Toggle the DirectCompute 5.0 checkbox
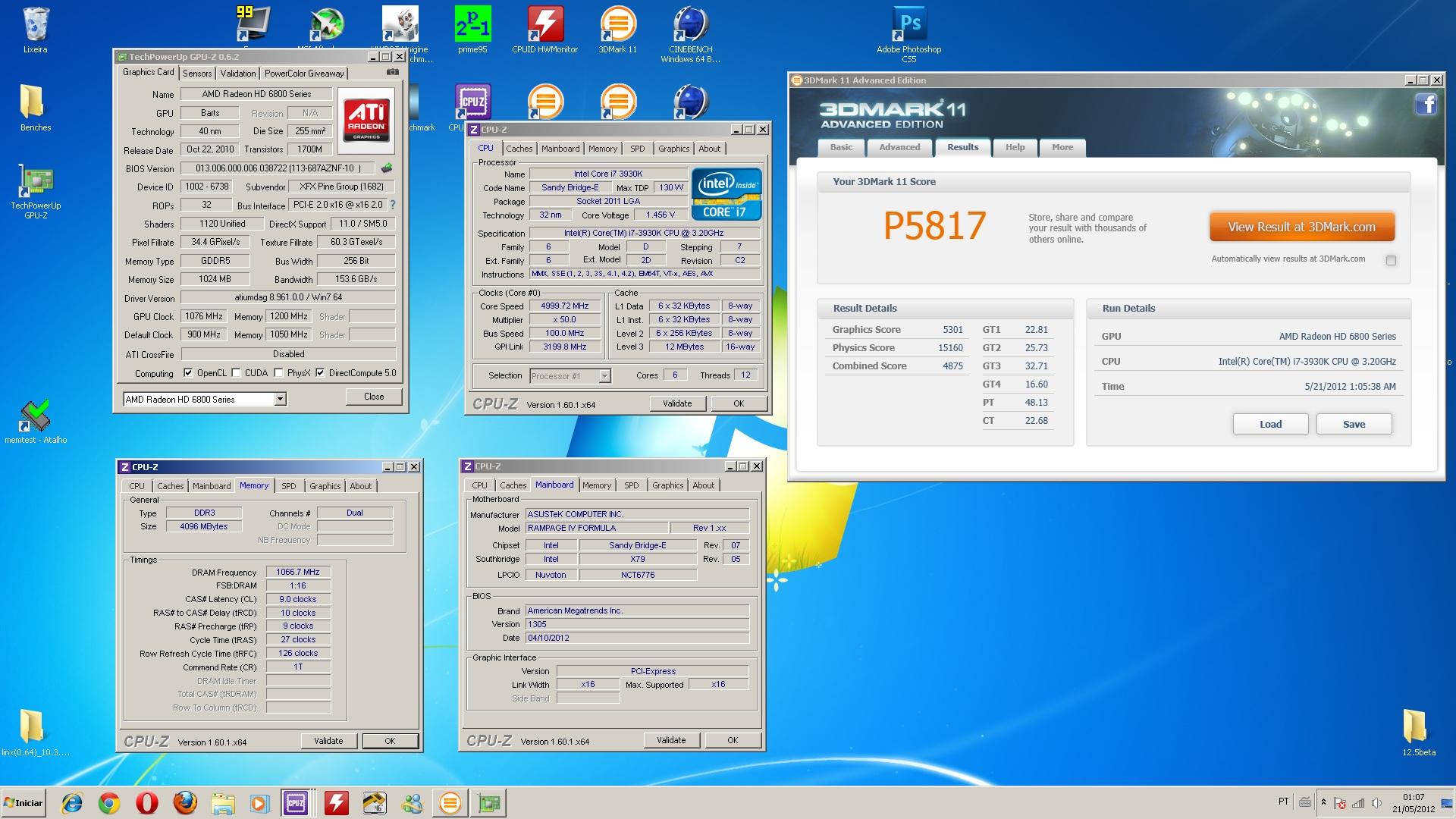The width and height of the screenshot is (1456, 819). pyautogui.click(x=320, y=372)
